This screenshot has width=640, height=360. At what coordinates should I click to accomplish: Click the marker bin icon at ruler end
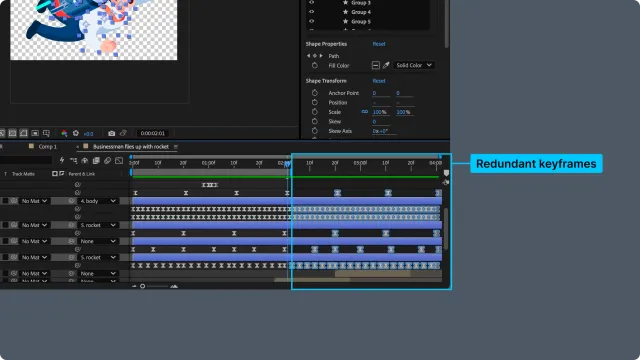pyautogui.click(x=446, y=173)
